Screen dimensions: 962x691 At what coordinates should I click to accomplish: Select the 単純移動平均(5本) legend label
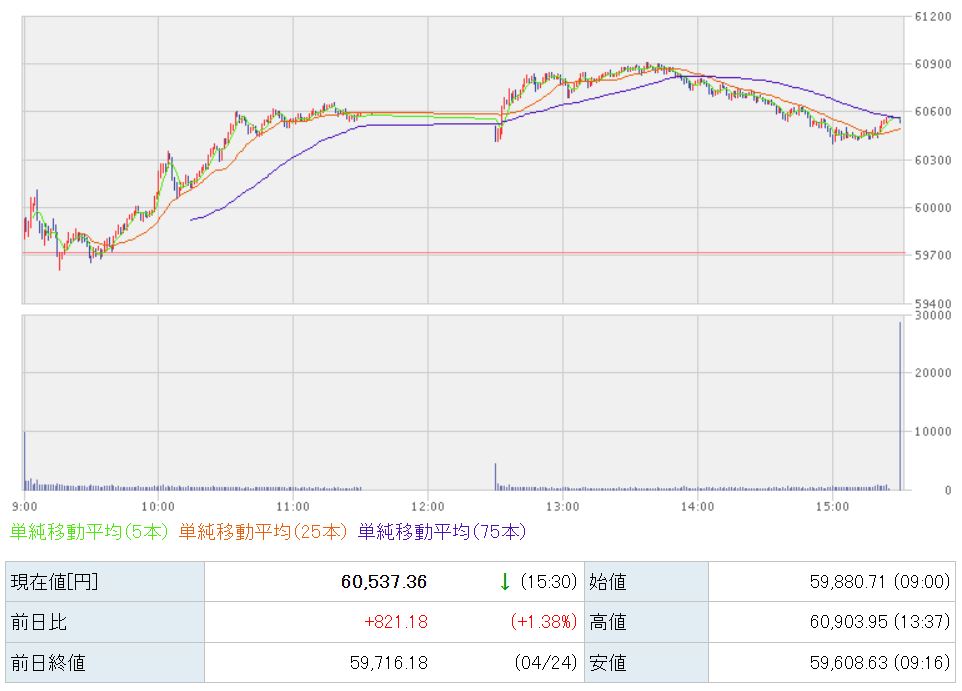pos(89,532)
